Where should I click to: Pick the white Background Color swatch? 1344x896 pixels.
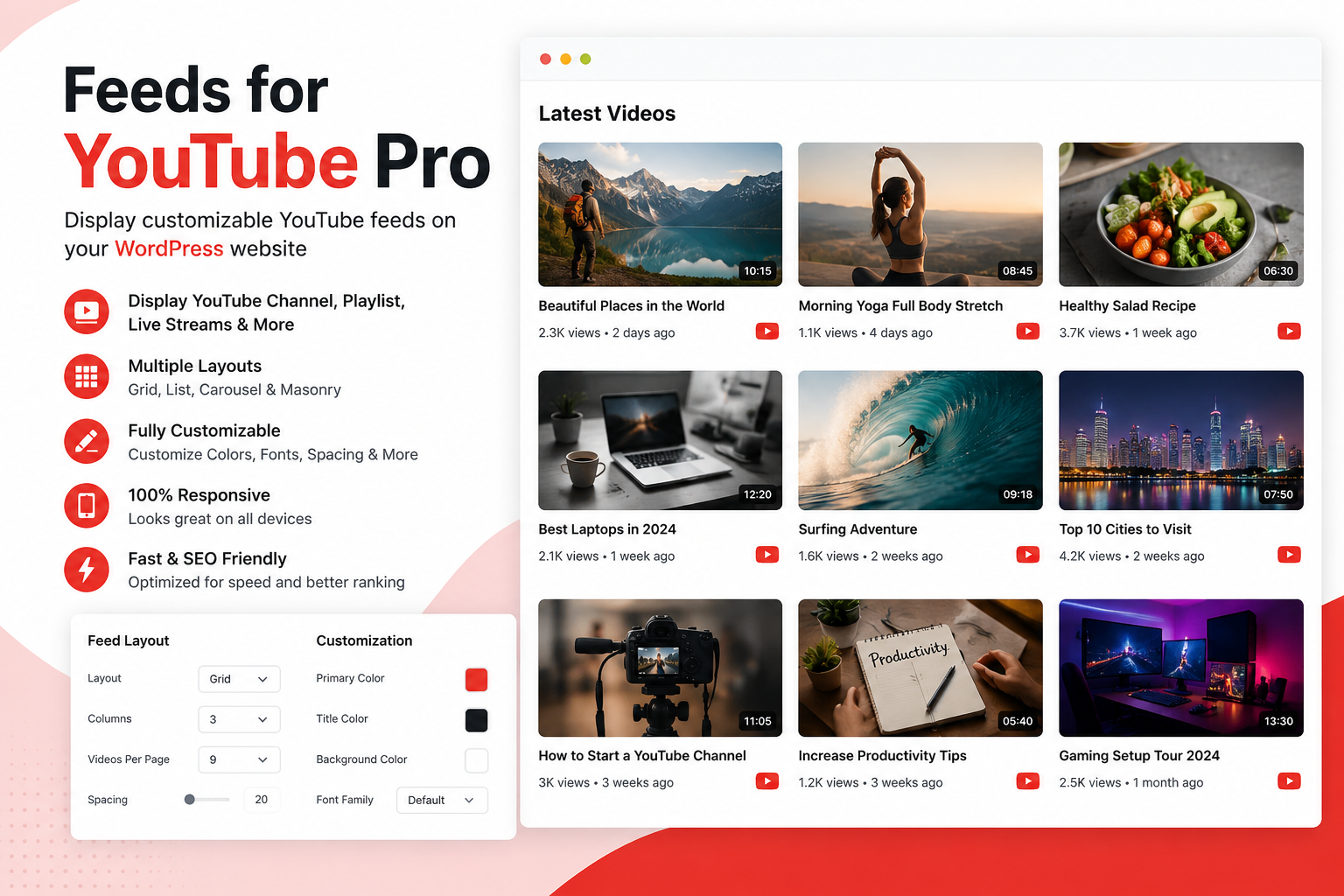pyautogui.click(x=476, y=760)
